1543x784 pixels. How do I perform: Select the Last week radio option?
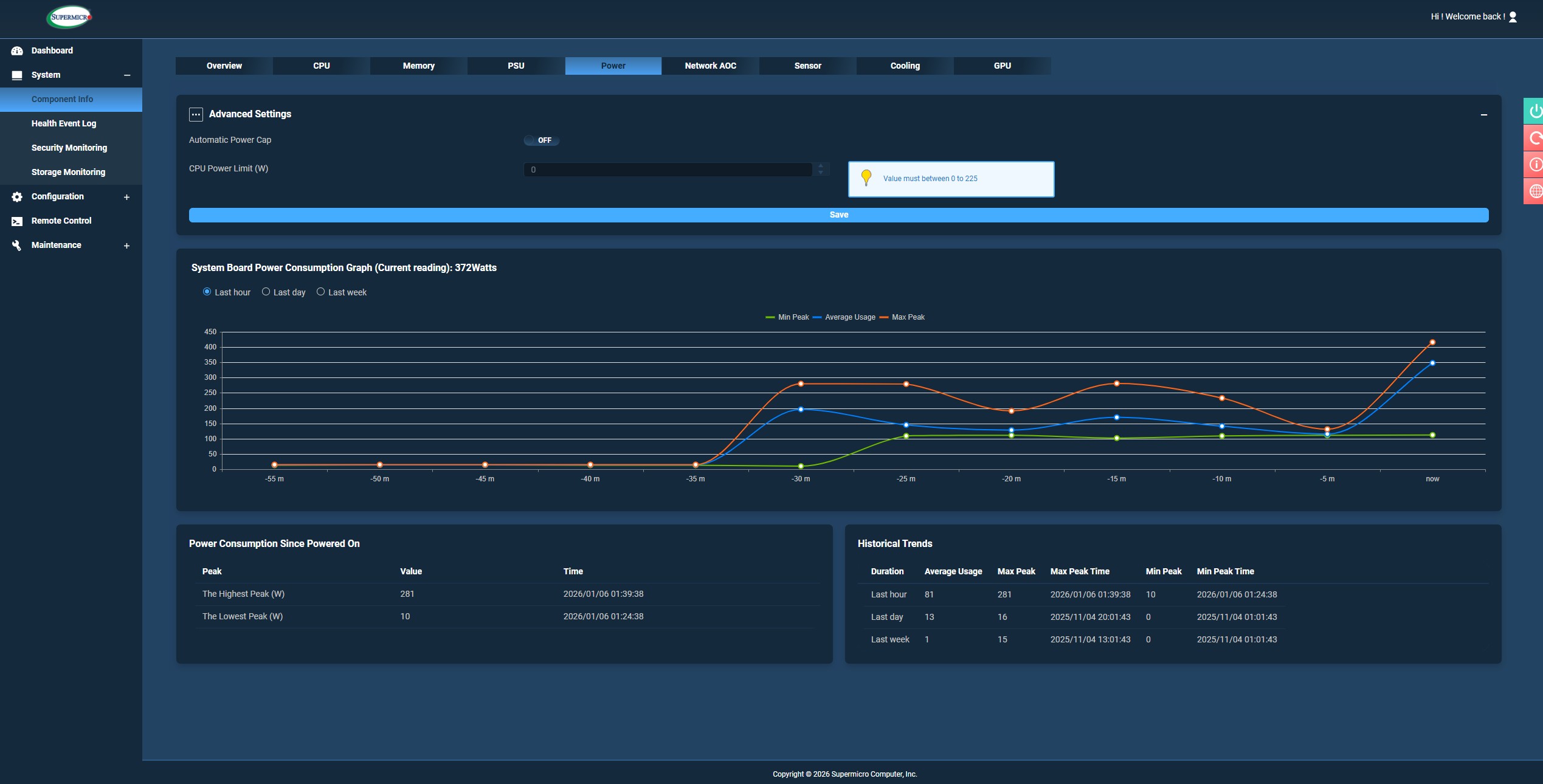(320, 292)
